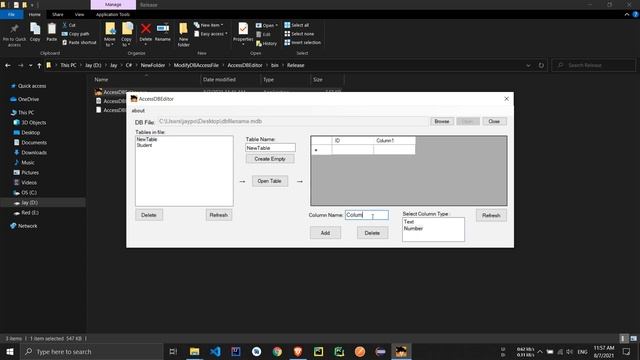Open Brave browser from the taskbar
Screen dimensions: 640x360
[x=298, y=351]
